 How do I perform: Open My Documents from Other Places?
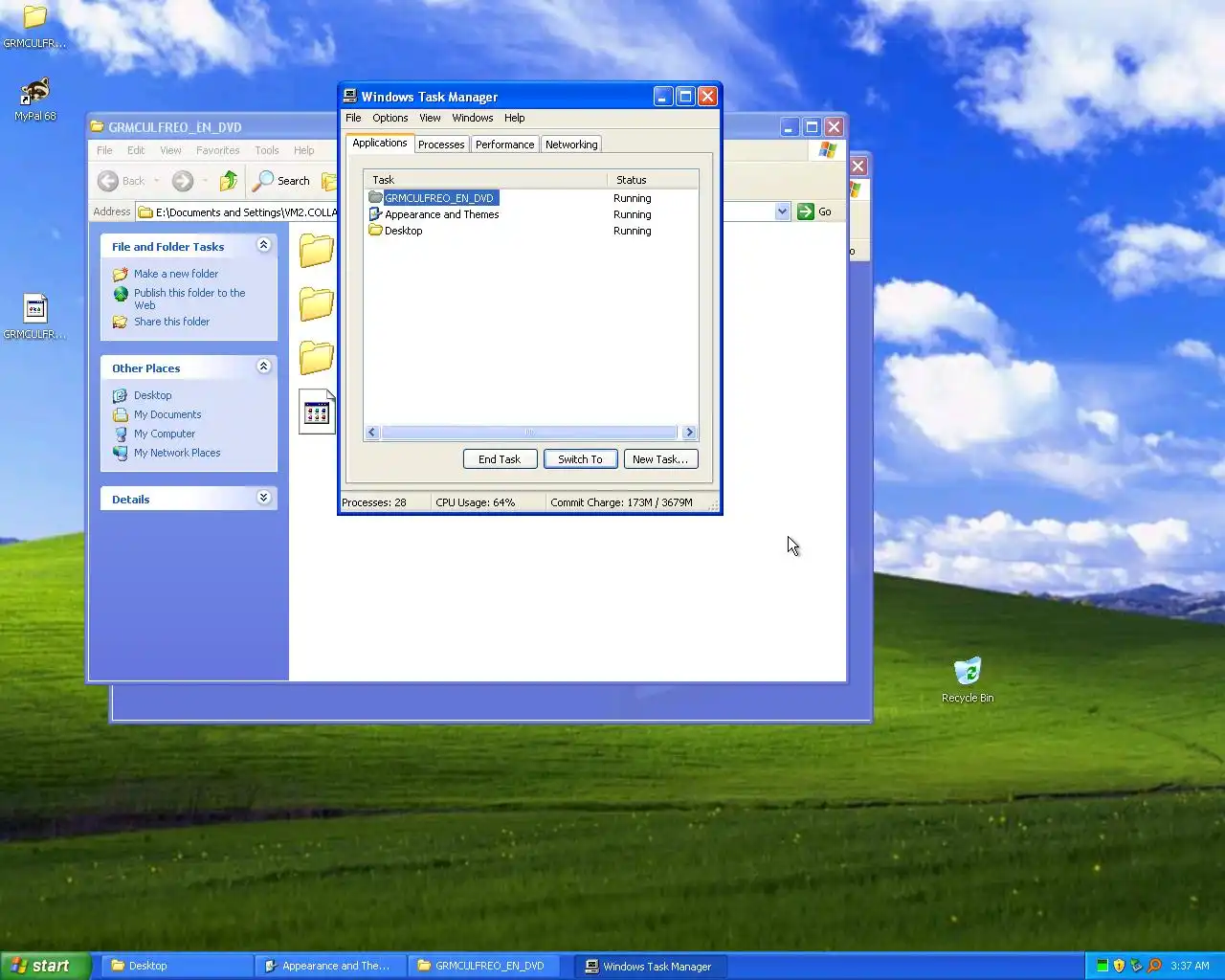click(x=167, y=414)
